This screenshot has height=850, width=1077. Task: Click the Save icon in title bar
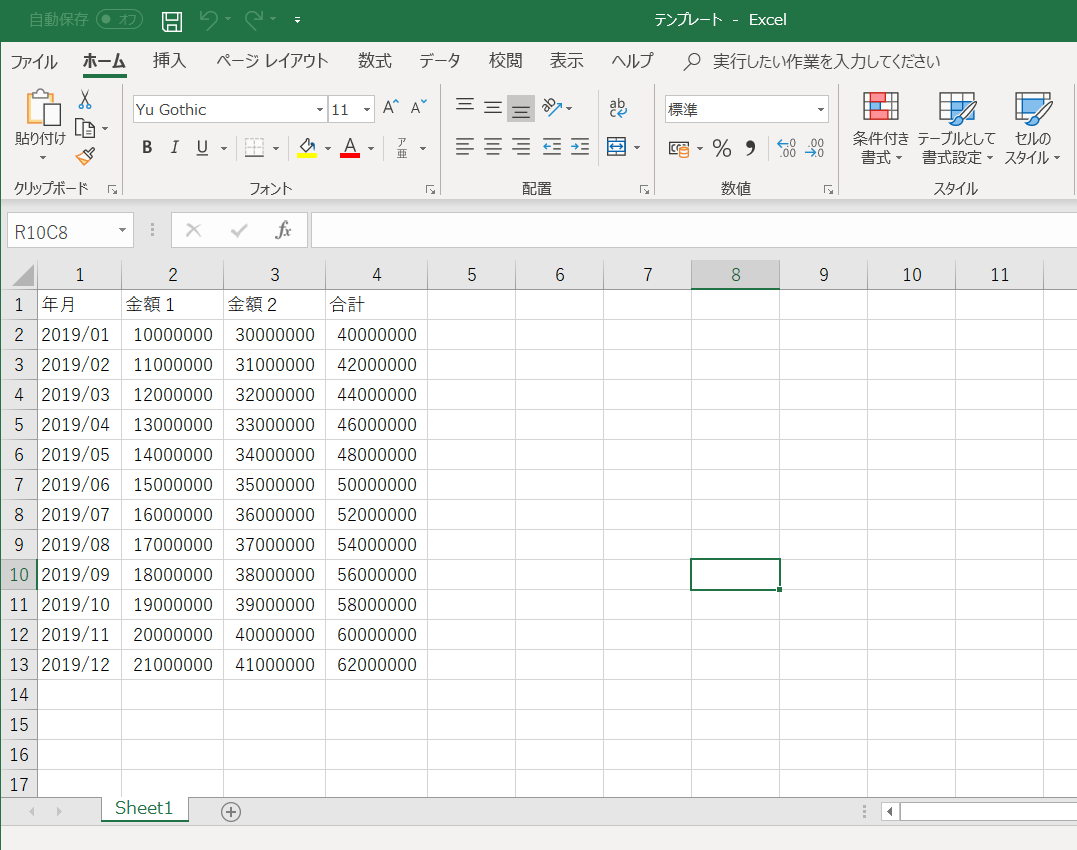(172, 21)
